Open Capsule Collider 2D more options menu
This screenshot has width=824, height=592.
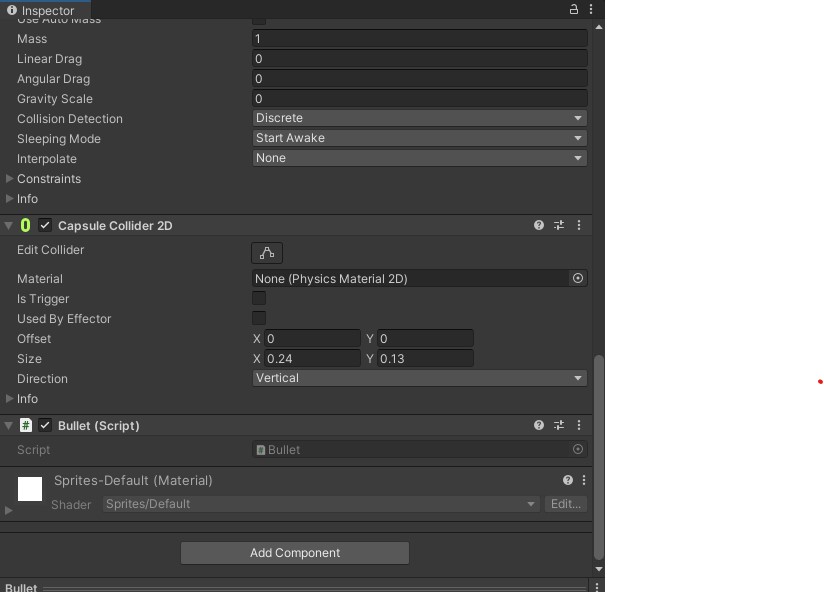pyautogui.click(x=579, y=225)
